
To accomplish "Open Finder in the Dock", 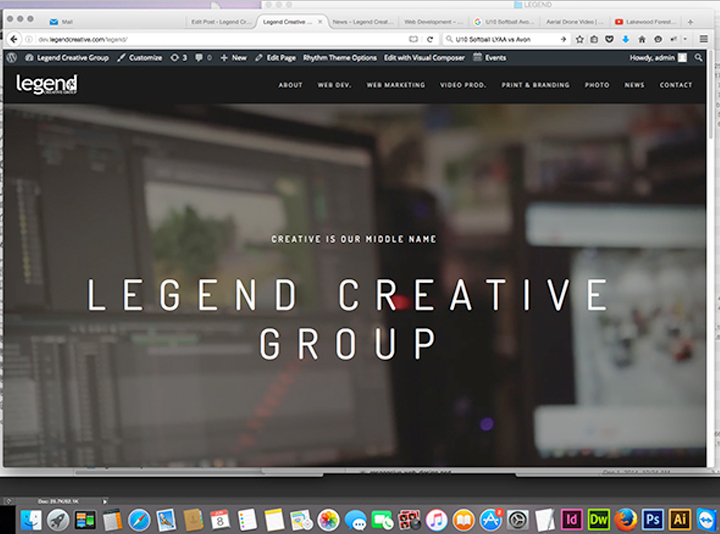I will [31, 520].
